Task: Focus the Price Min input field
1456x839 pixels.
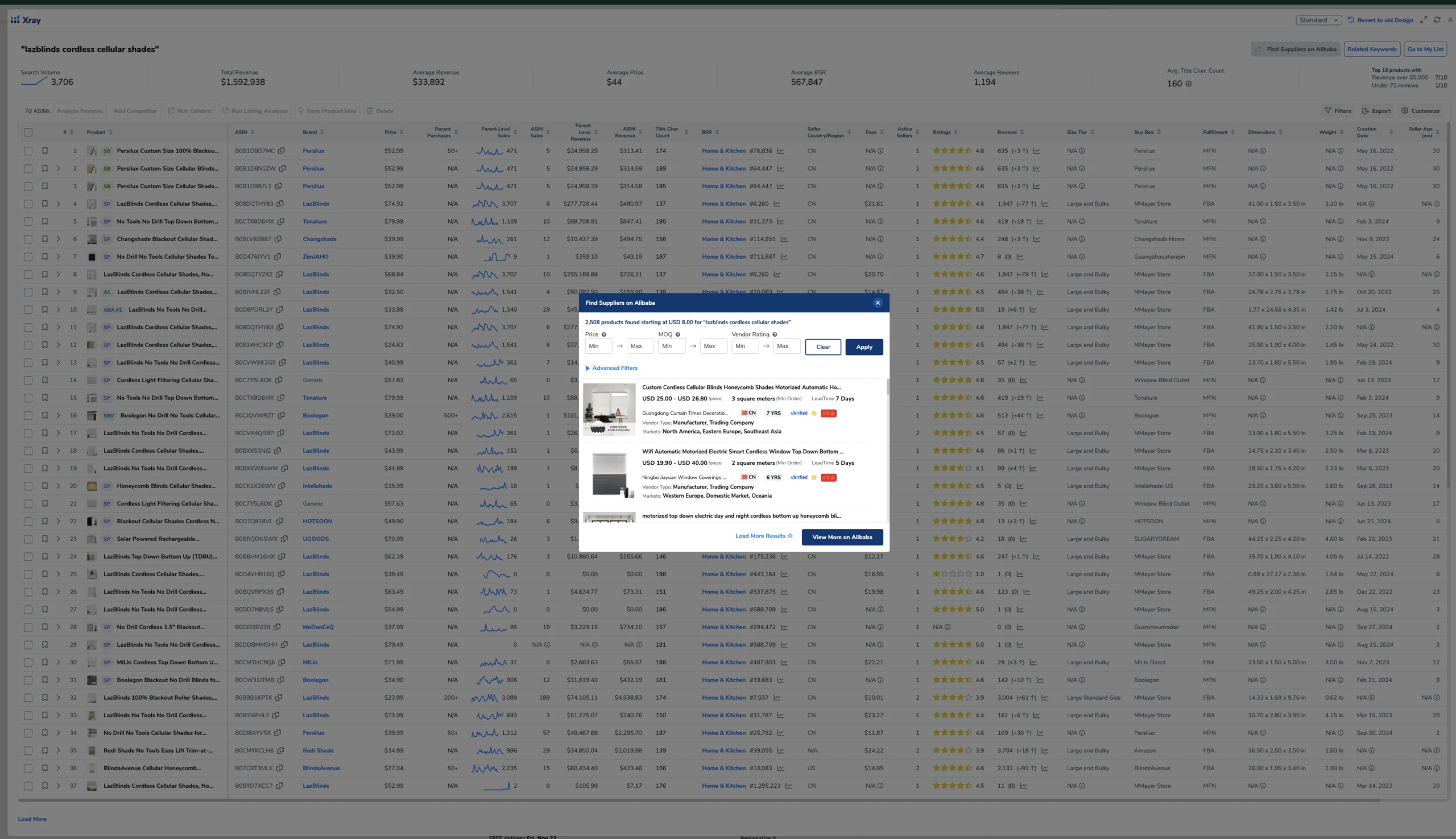Action: click(x=598, y=346)
